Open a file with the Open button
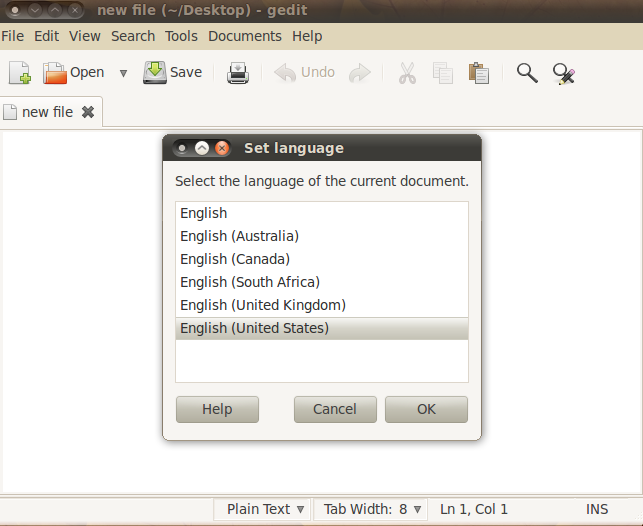 tap(74, 73)
